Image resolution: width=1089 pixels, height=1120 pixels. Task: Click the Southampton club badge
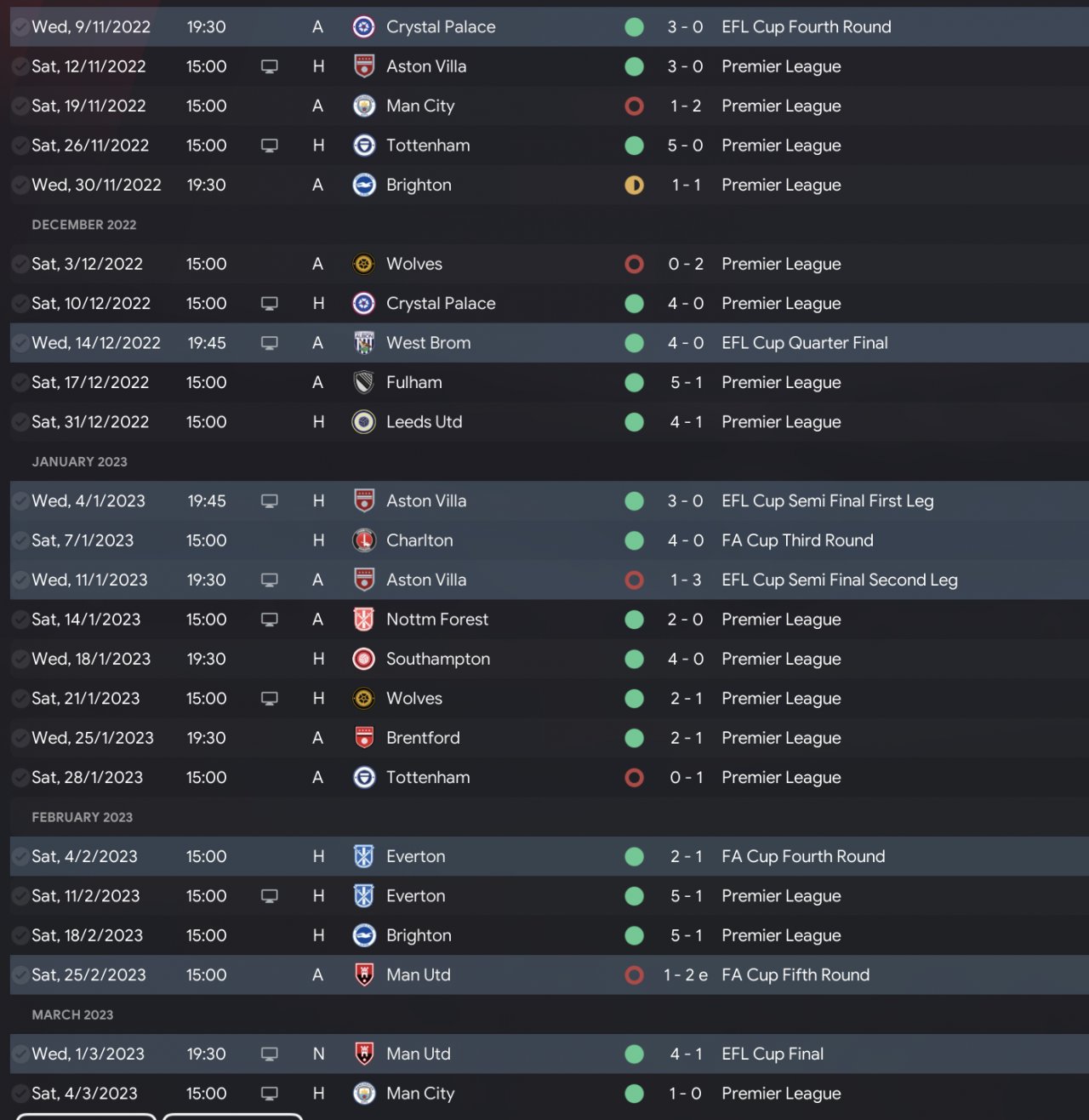pyautogui.click(x=364, y=659)
